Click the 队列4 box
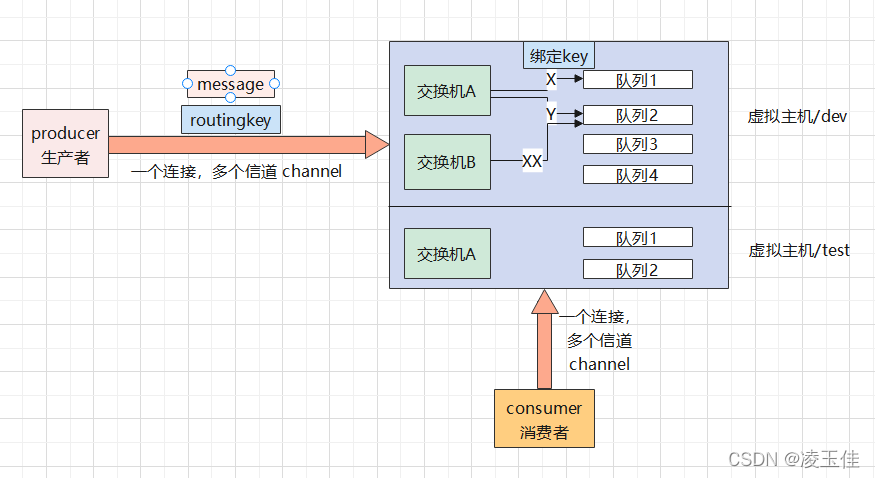Image resolution: width=875 pixels, height=478 pixels. tap(637, 175)
